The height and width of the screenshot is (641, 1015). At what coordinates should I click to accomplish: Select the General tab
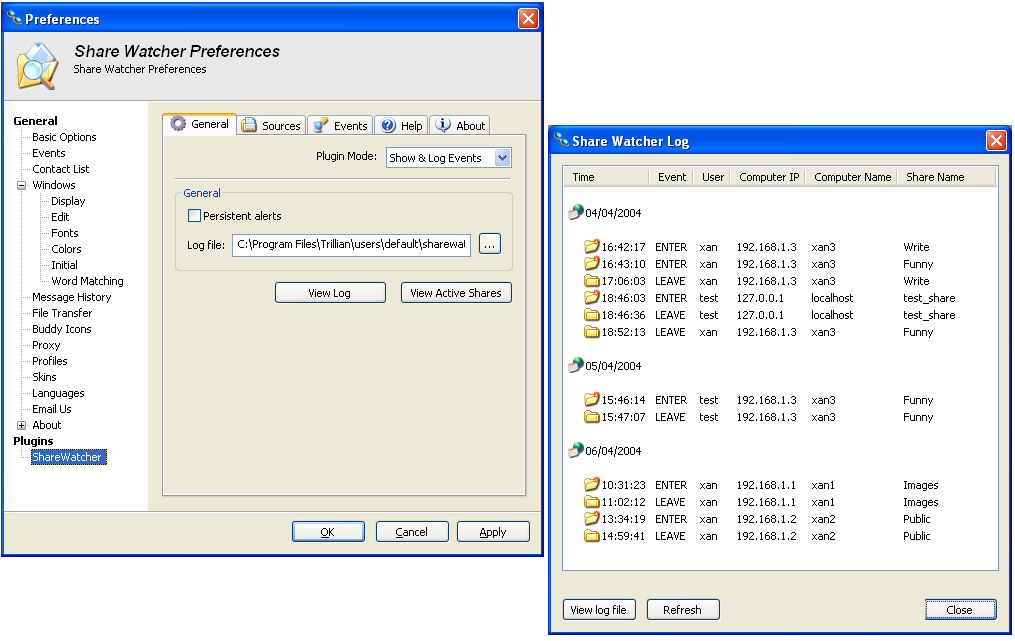(200, 124)
